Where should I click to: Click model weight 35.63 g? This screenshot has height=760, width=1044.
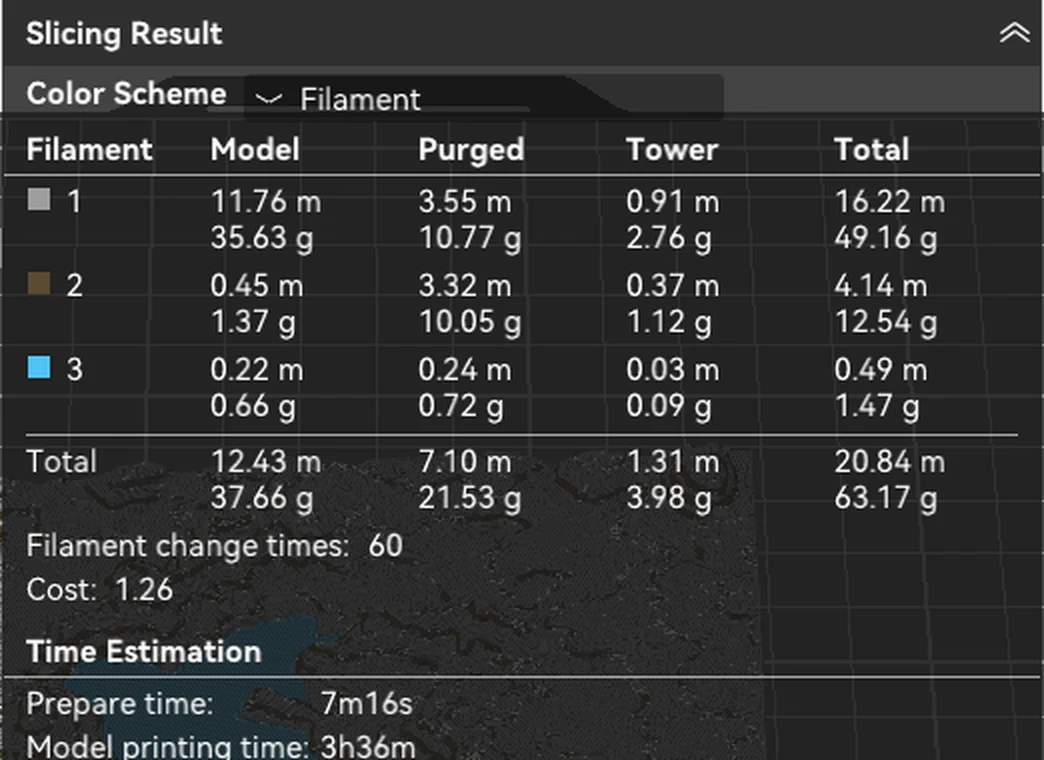point(262,238)
